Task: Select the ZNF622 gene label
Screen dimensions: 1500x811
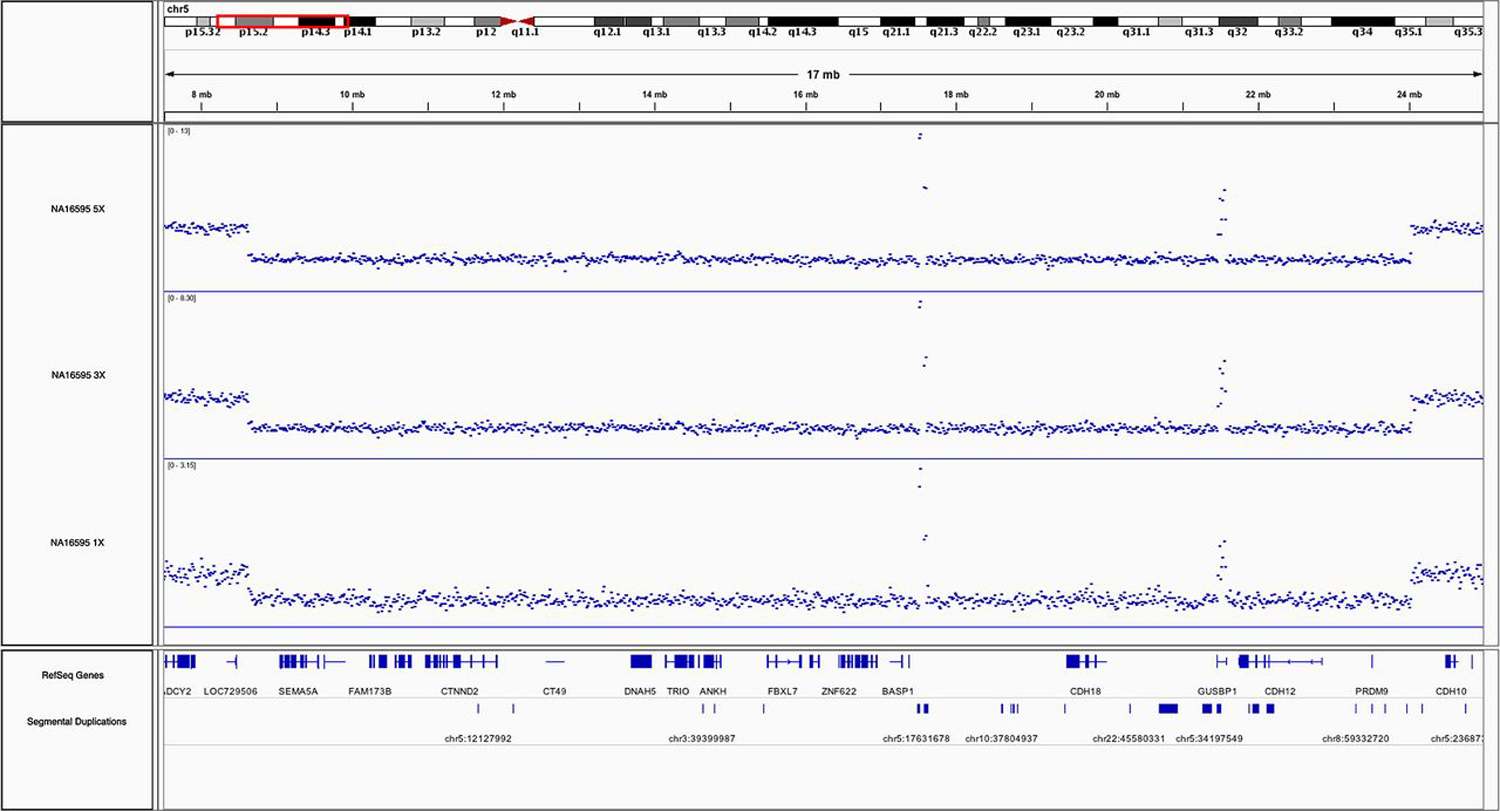Action: click(839, 690)
